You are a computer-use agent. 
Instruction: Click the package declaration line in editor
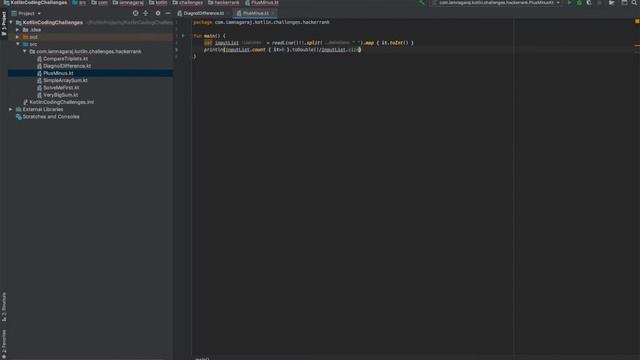(x=261, y=22)
